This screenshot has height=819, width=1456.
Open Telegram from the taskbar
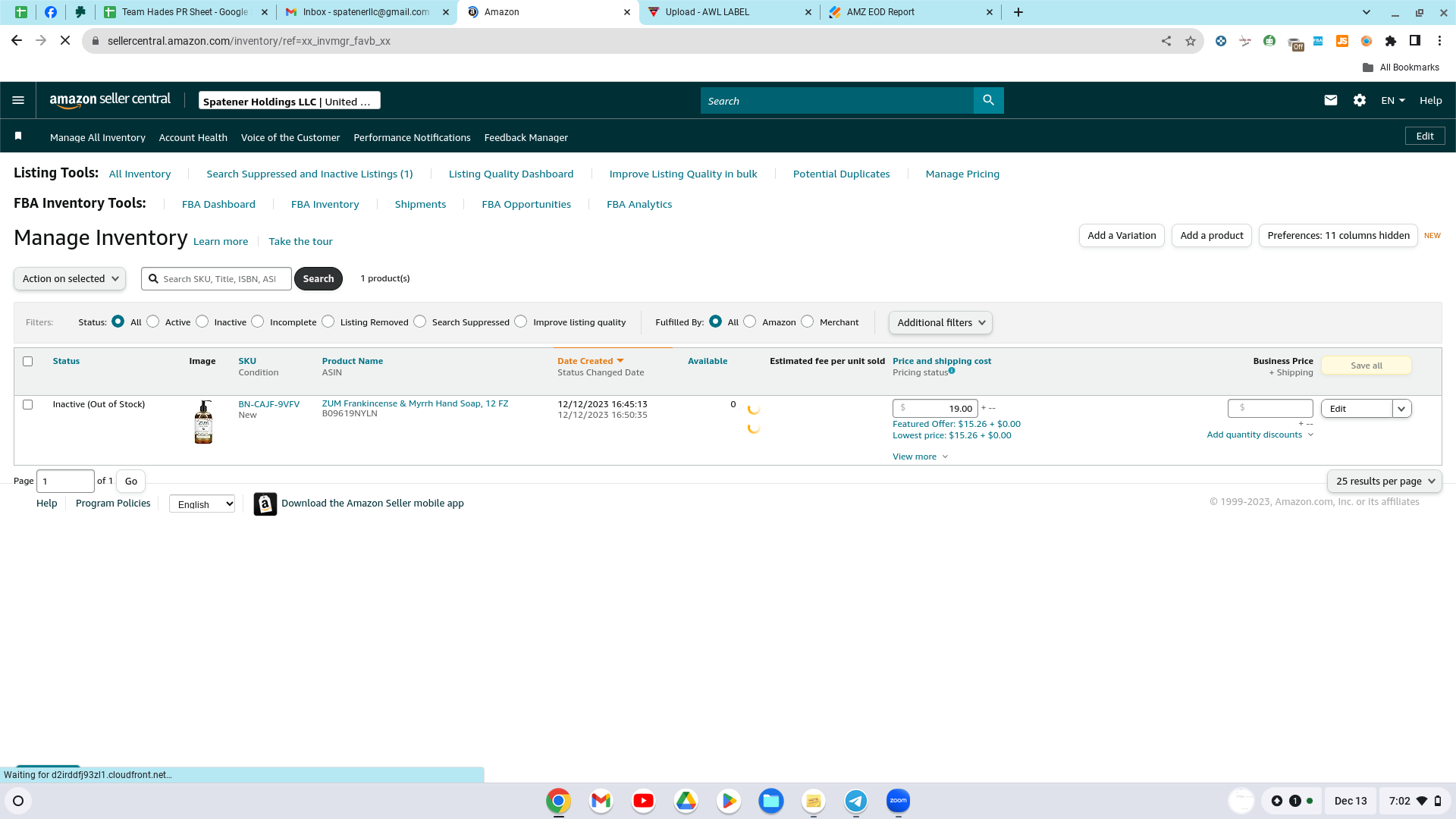tap(855, 801)
